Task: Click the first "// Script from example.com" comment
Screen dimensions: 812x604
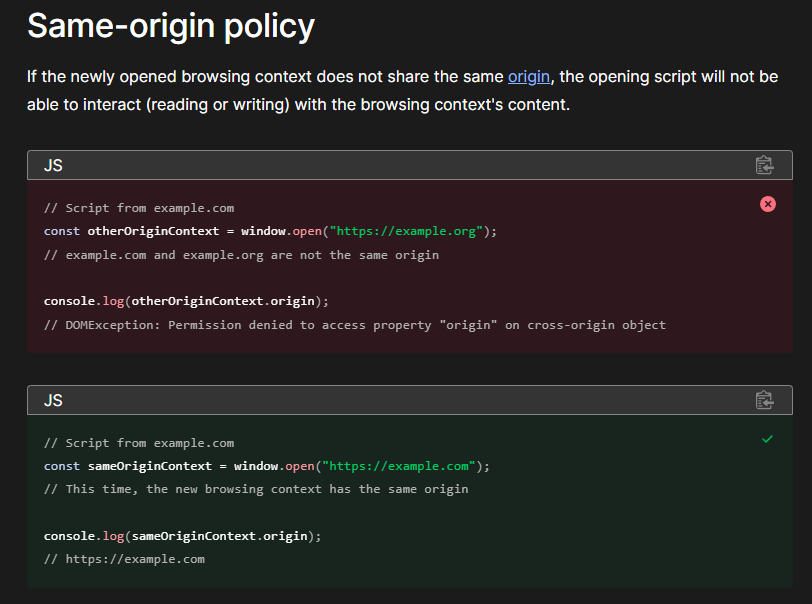Action: click(x=139, y=208)
